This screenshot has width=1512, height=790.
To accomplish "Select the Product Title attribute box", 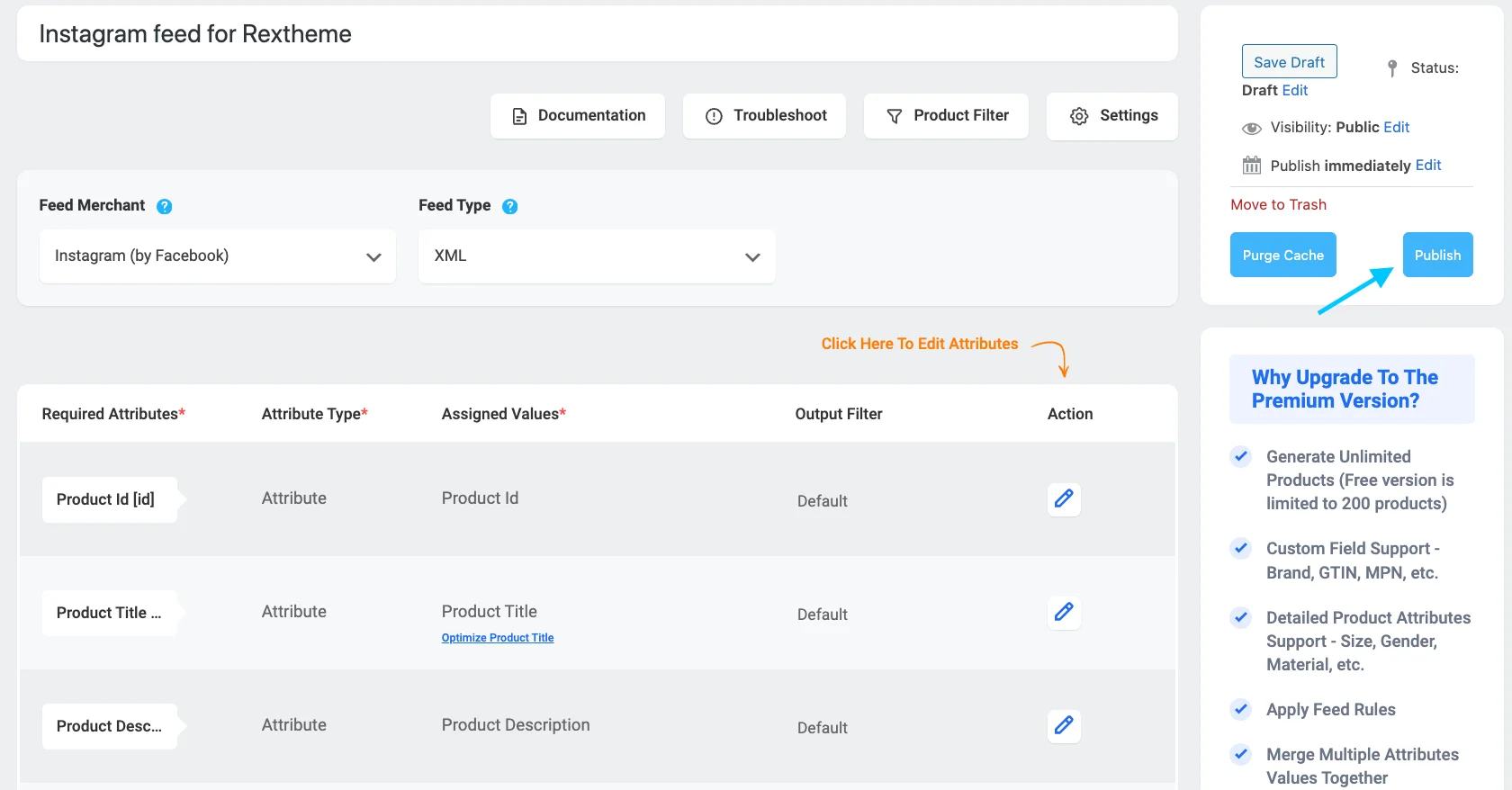I will point(109,613).
